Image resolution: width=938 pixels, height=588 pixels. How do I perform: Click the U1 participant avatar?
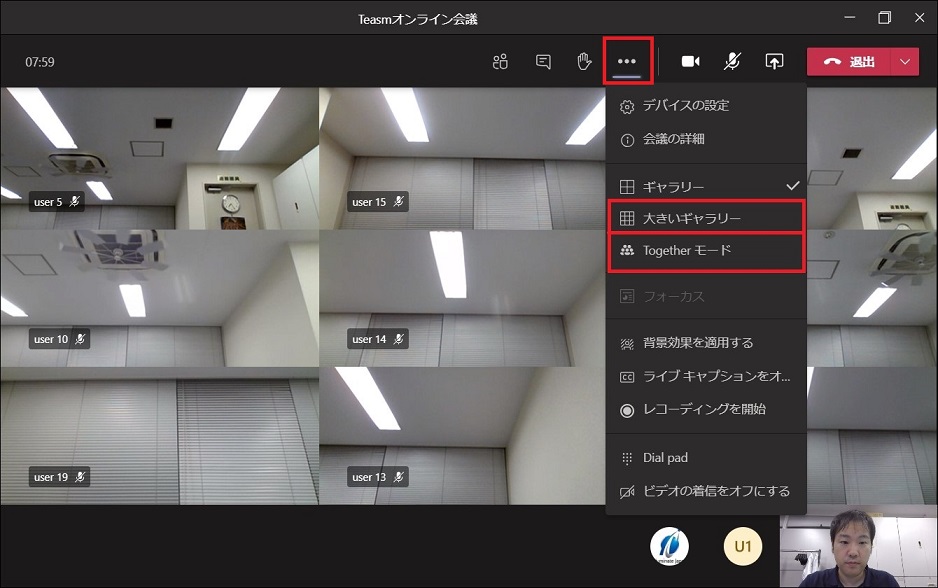tap(742, 546)
